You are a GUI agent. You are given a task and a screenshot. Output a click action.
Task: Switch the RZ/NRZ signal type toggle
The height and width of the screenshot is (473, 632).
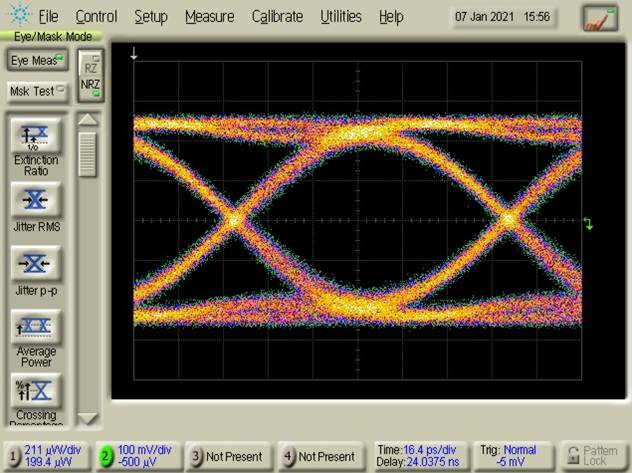[x=90, y=76]
